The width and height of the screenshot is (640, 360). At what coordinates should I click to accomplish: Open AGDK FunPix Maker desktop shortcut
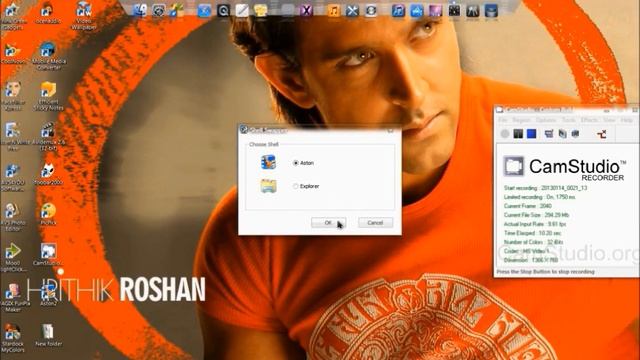tap(13, 298)
